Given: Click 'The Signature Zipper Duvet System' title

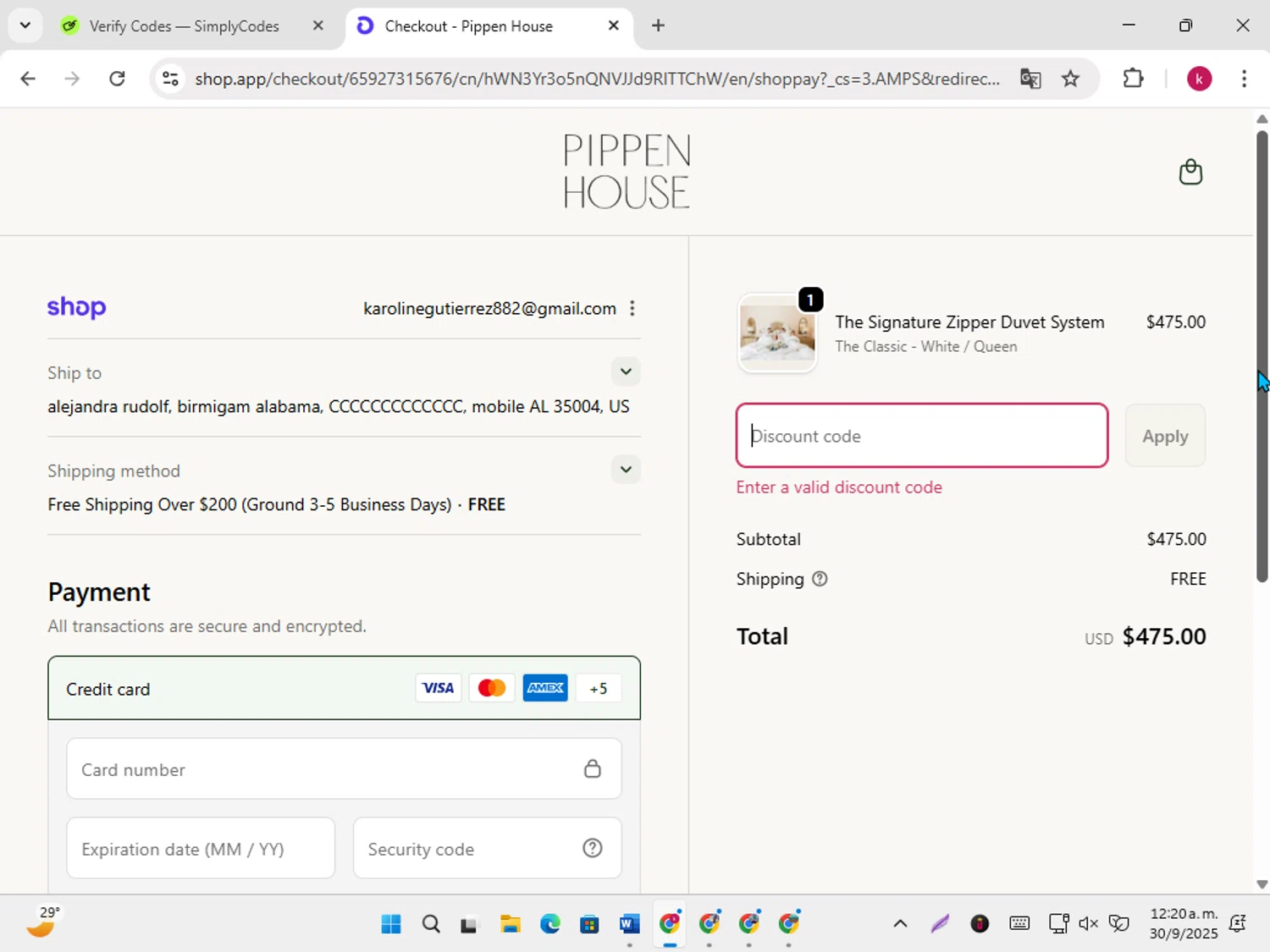Looking at the screenshot, I should (969, 322).
